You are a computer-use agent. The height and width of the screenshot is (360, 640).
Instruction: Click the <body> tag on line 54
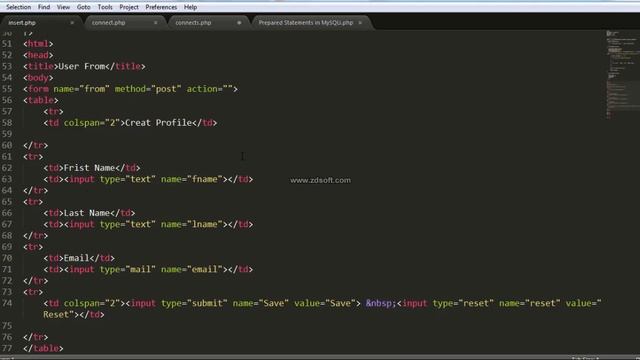[38, 78]
